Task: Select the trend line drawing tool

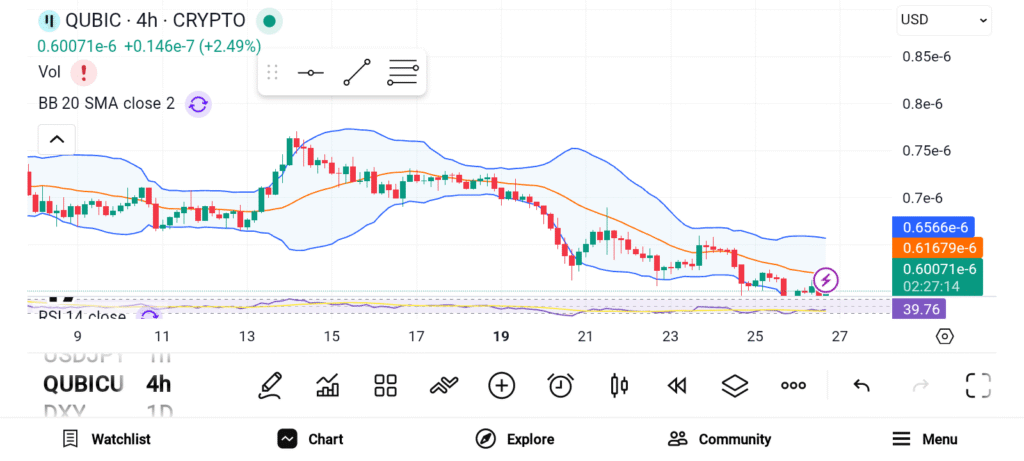Action: pyautogui.click(x=356, y=73)
